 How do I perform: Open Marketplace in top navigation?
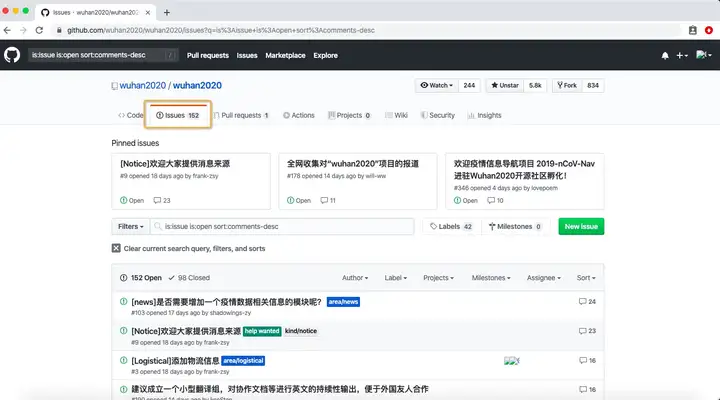285,56
